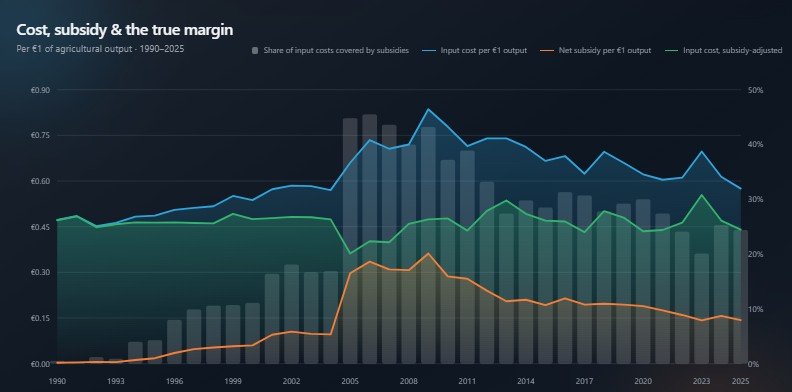The height and width of the screenshot is (392, 792).
Task: Click the €0.90 left axis label
Action: point(40,90)
